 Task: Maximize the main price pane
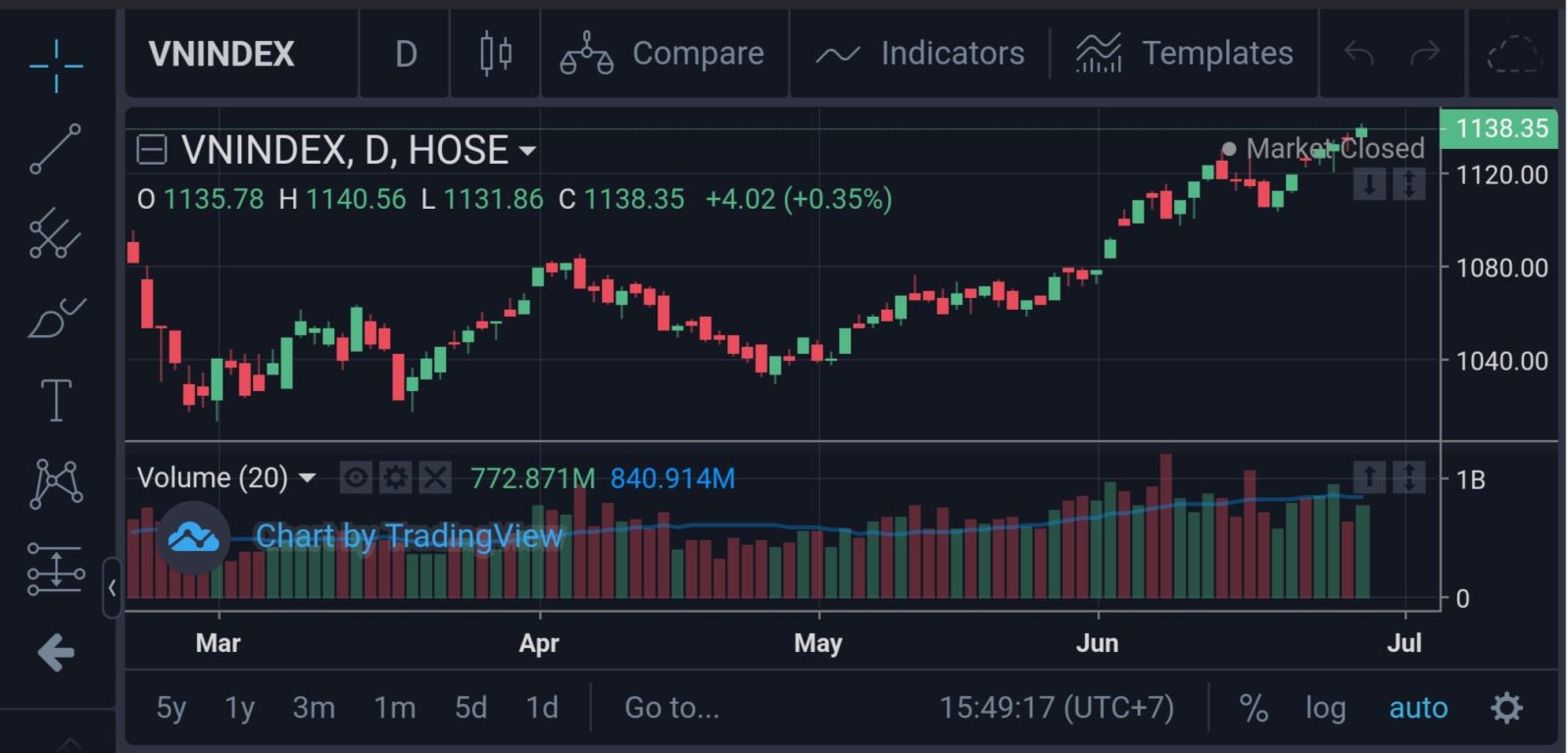click(1408, 183)
